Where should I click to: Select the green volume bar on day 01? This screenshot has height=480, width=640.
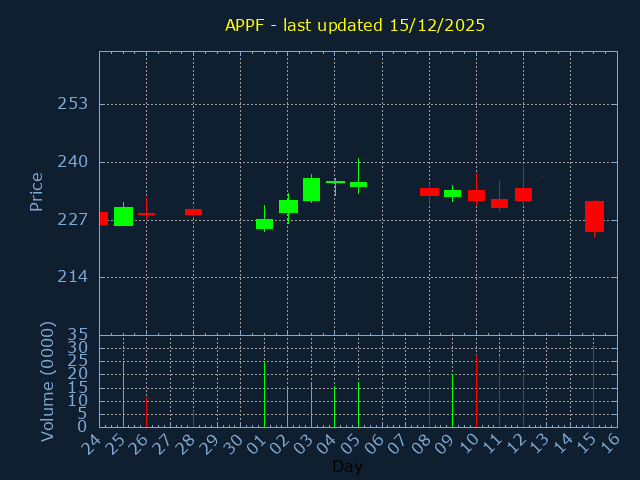point(264,394)
